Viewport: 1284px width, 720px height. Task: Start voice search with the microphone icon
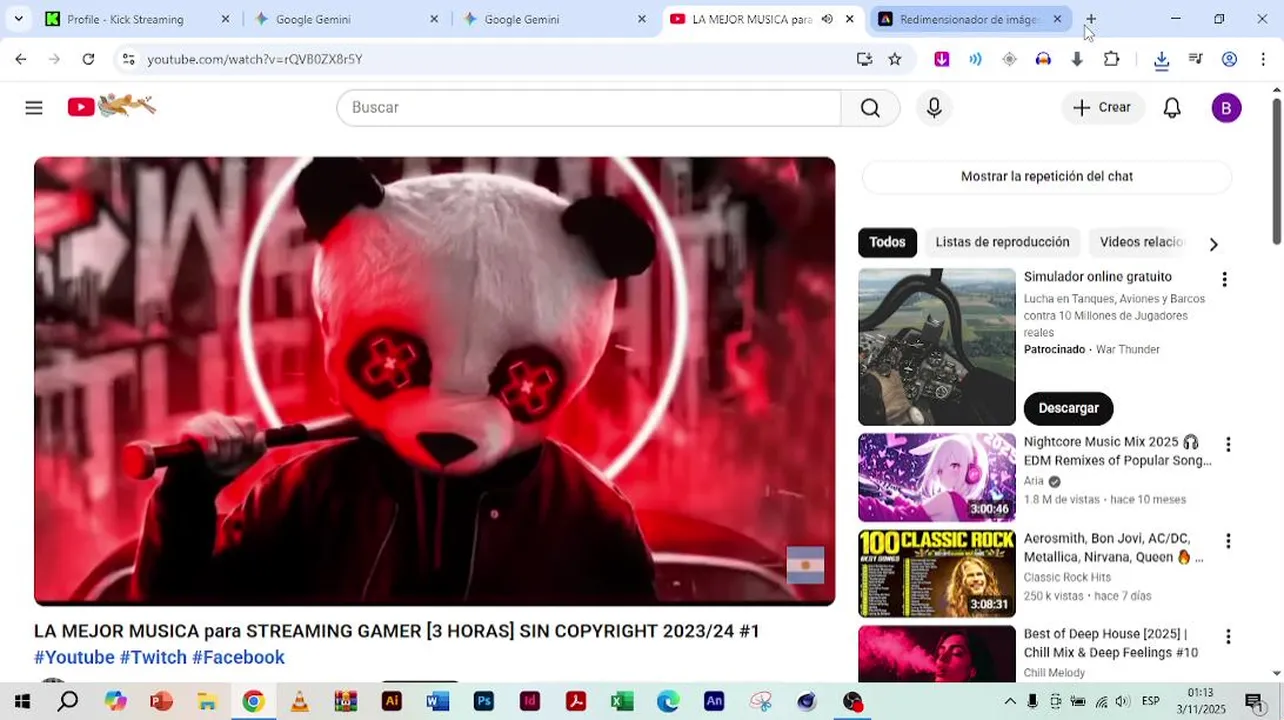click(x=934, y=108)
